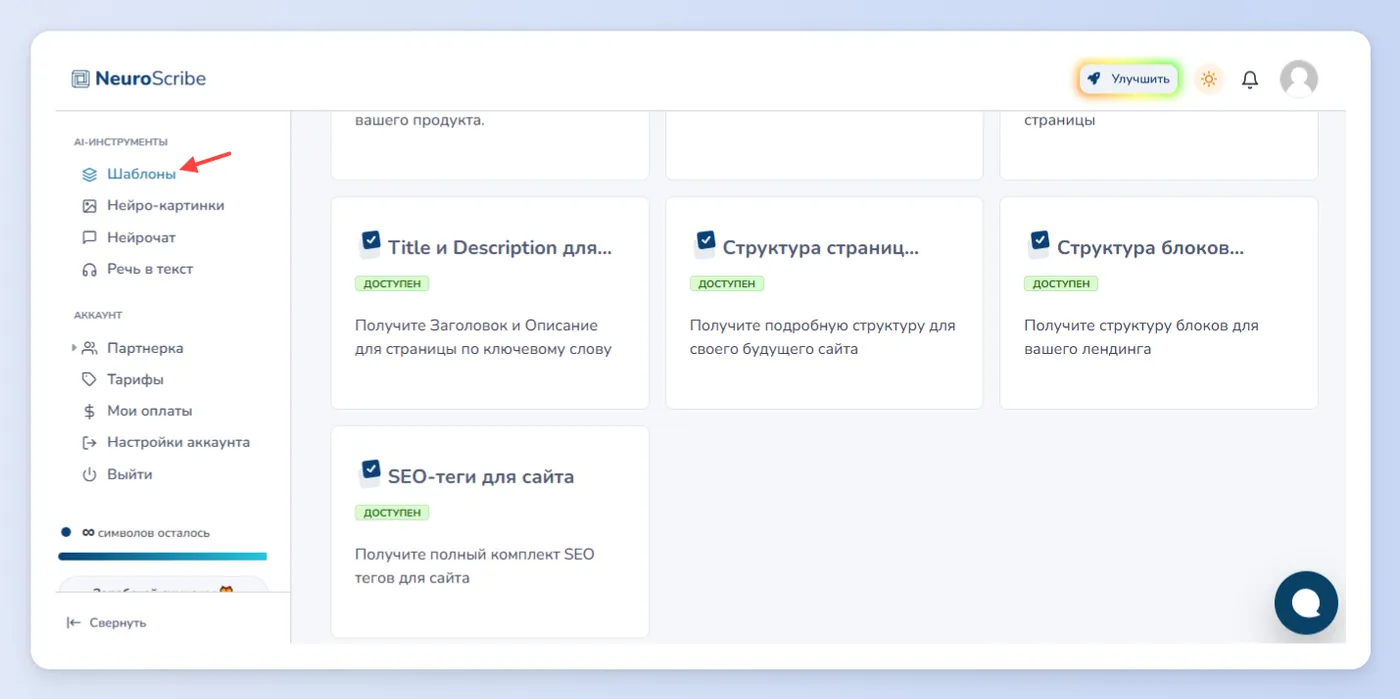This screenshot has width=1400, height=699.
Task: Click the power icon beside Выйти
Action: (89, 474)
